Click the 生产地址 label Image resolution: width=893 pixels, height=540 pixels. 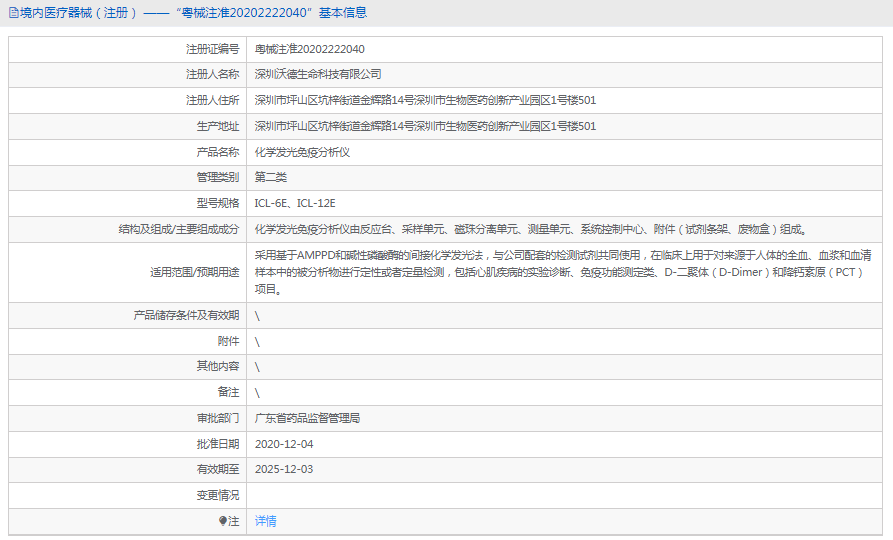tap(218, 126)
